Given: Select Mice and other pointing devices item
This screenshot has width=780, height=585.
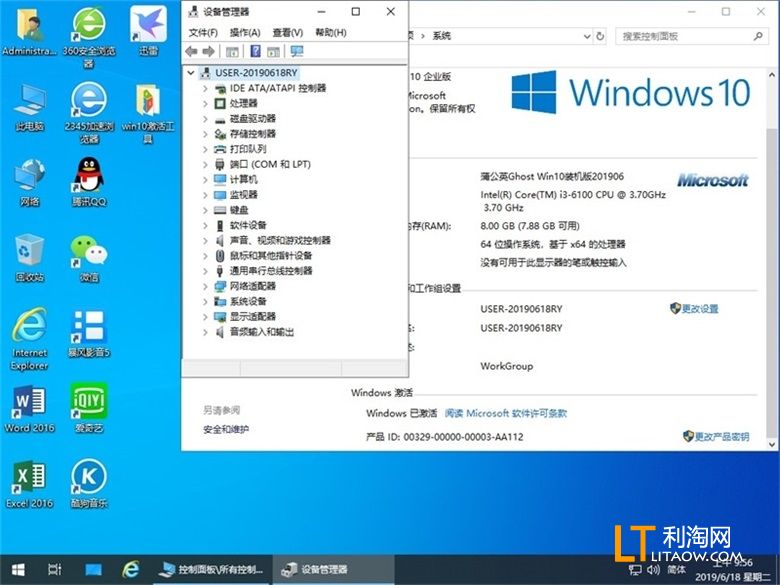Looking at the screenshot, I should coord(271,256).
